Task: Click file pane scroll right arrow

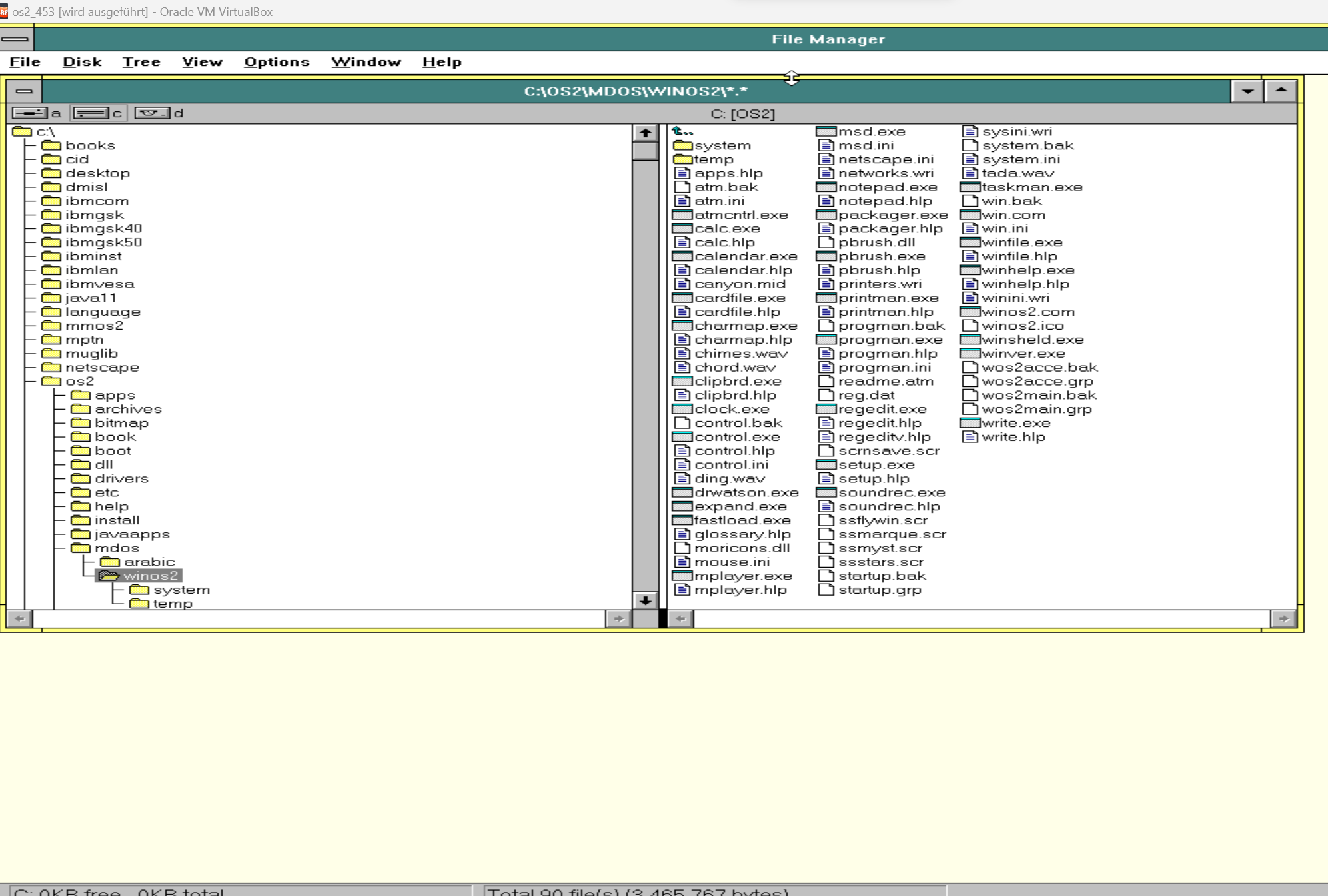Action: point(1283,619)
